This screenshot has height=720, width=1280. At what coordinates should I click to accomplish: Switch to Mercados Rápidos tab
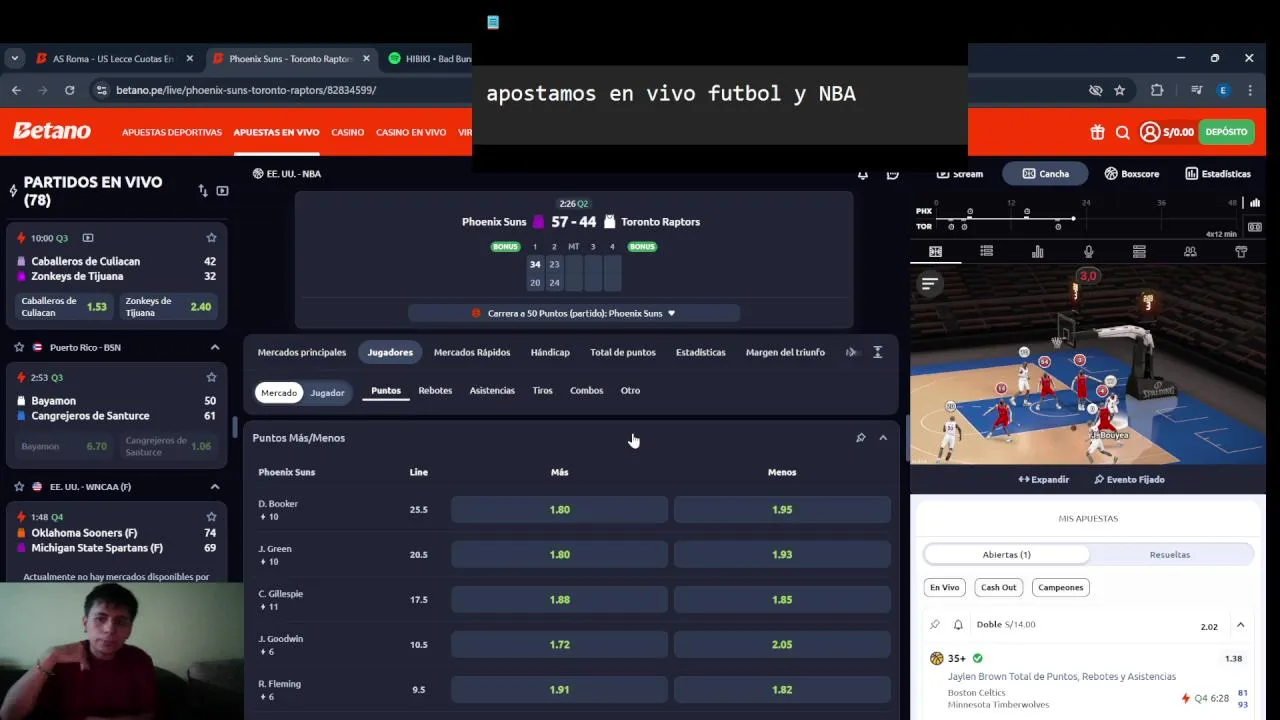[x=472, y=352]
